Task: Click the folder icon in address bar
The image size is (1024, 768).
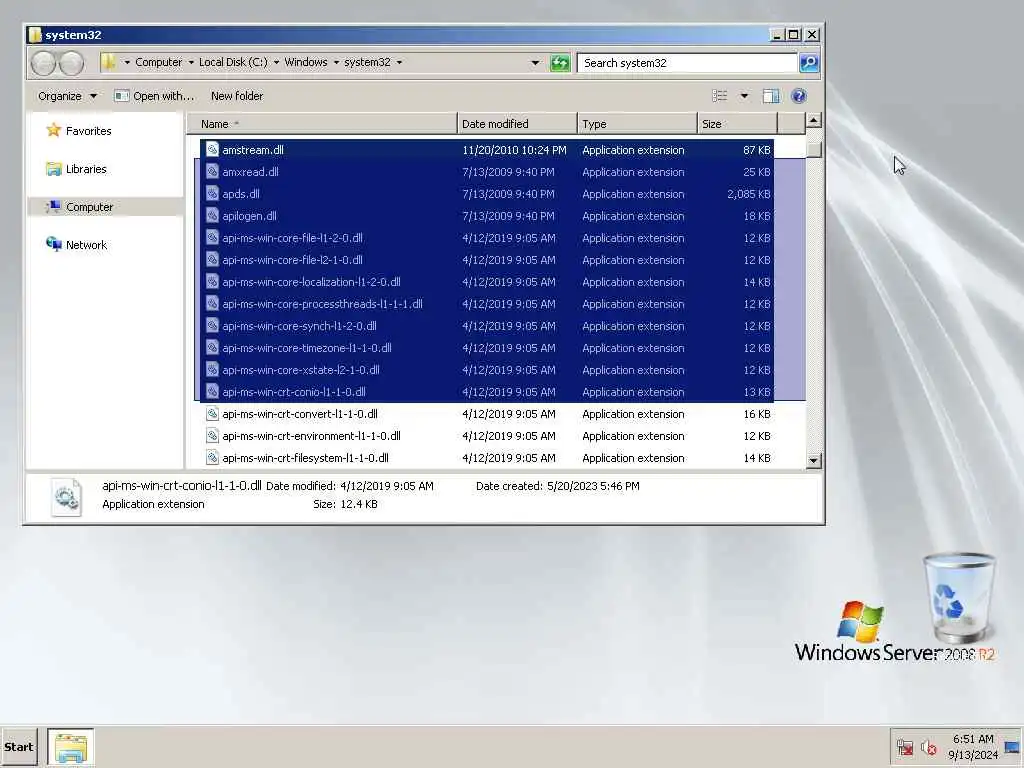Action: coord(108,62)
